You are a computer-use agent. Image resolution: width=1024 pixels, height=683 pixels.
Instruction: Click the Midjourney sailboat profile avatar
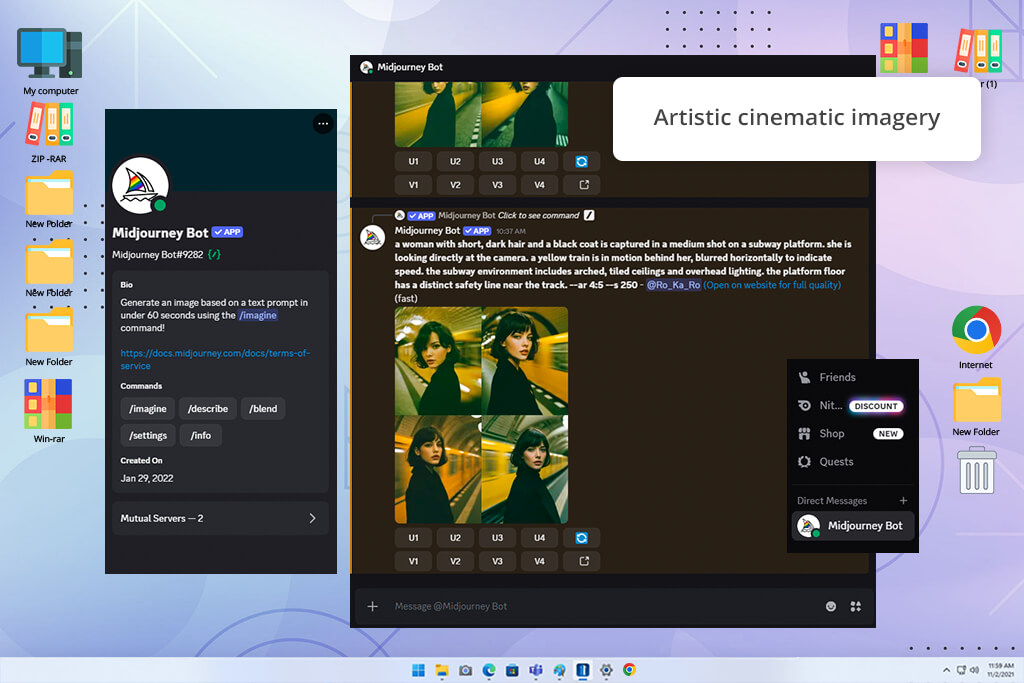[x=140, y=185]
